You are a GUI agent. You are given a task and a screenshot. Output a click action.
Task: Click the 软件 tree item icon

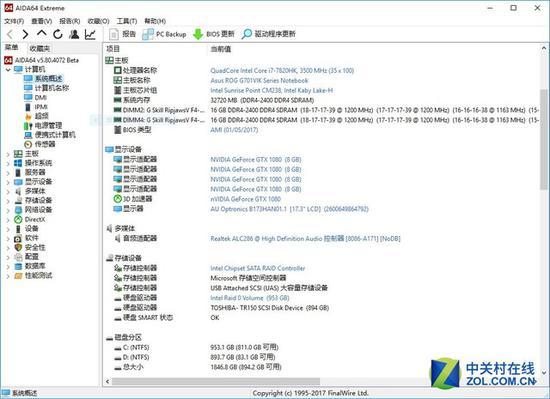[x=18, y=238]
